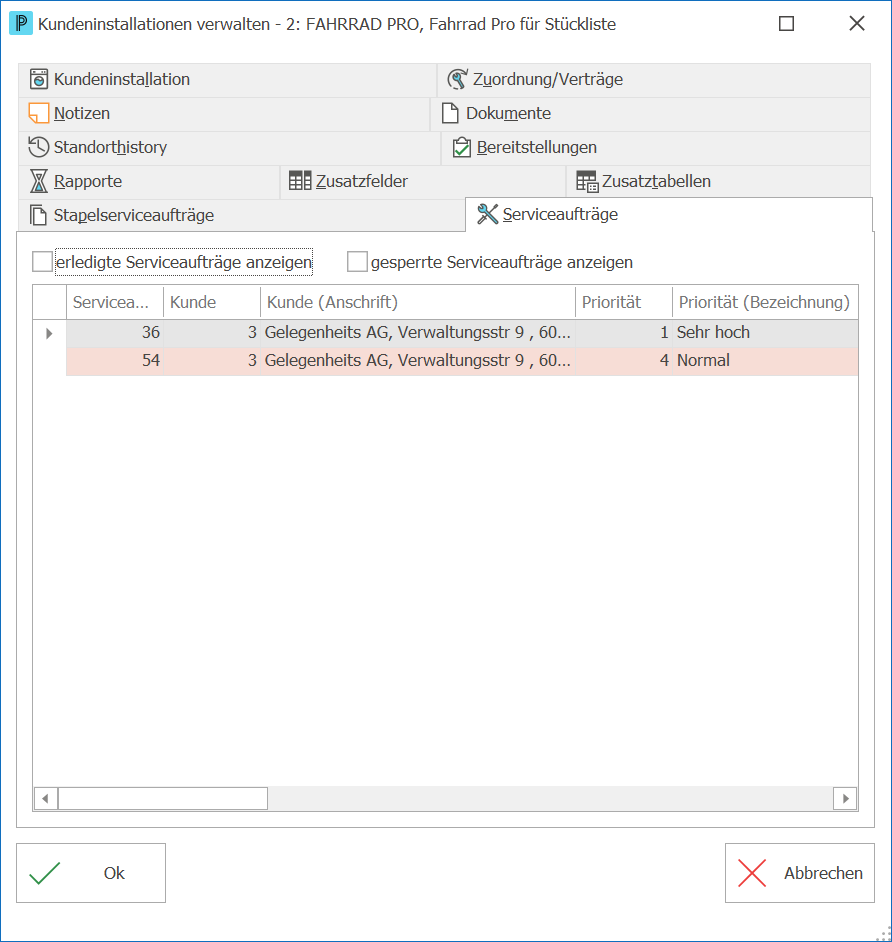
Task: Confirm with the Ok button
Action: tap(91, 873)
